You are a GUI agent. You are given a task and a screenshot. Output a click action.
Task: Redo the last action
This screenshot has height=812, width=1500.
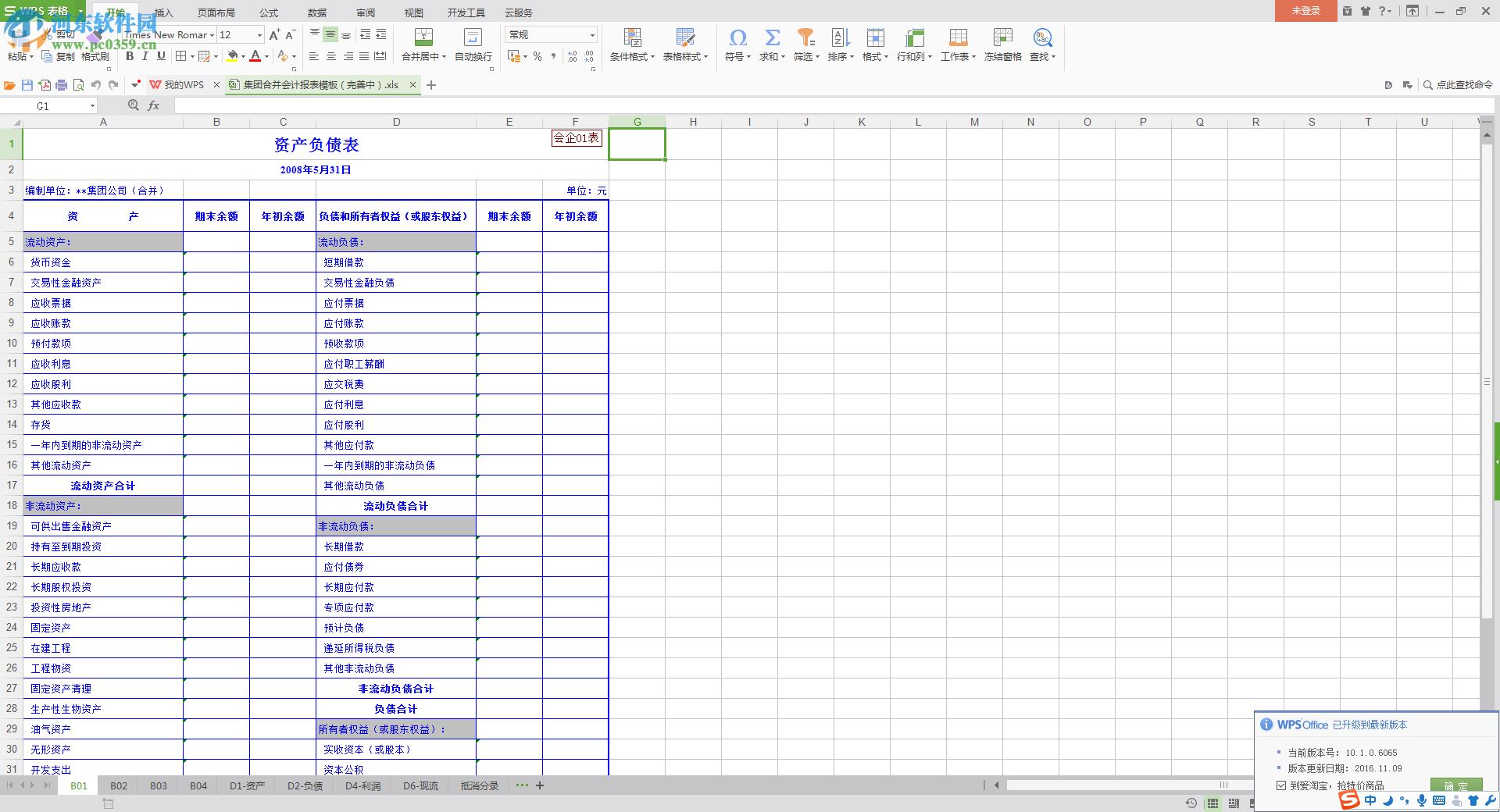pos(113,85)
